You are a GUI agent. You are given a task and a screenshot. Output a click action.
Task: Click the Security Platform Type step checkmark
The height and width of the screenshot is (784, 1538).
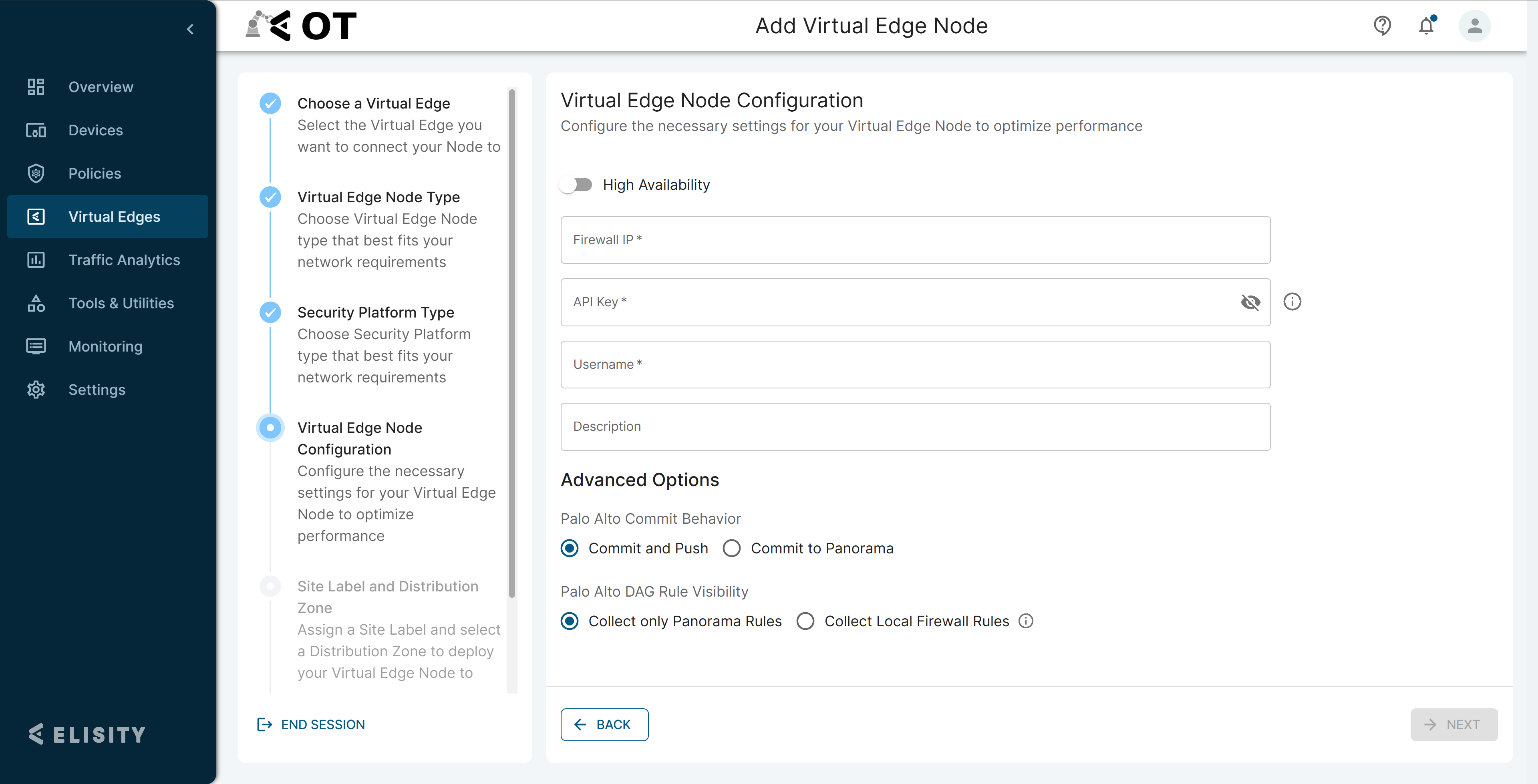[270, 312]
